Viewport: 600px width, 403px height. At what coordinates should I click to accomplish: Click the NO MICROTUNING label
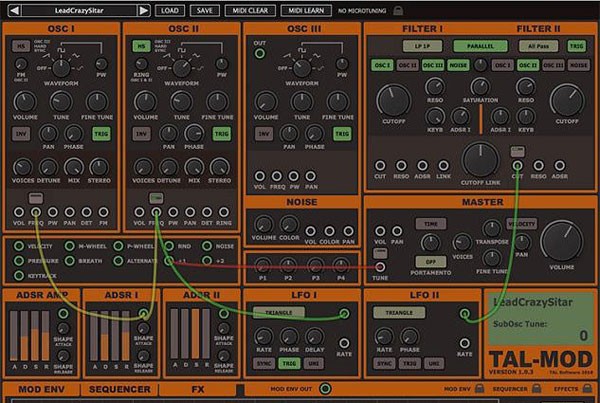point(362,11)
